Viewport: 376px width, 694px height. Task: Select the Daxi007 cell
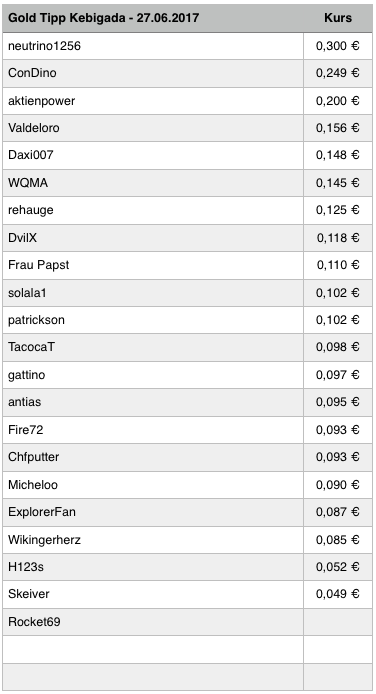point(153,155)
